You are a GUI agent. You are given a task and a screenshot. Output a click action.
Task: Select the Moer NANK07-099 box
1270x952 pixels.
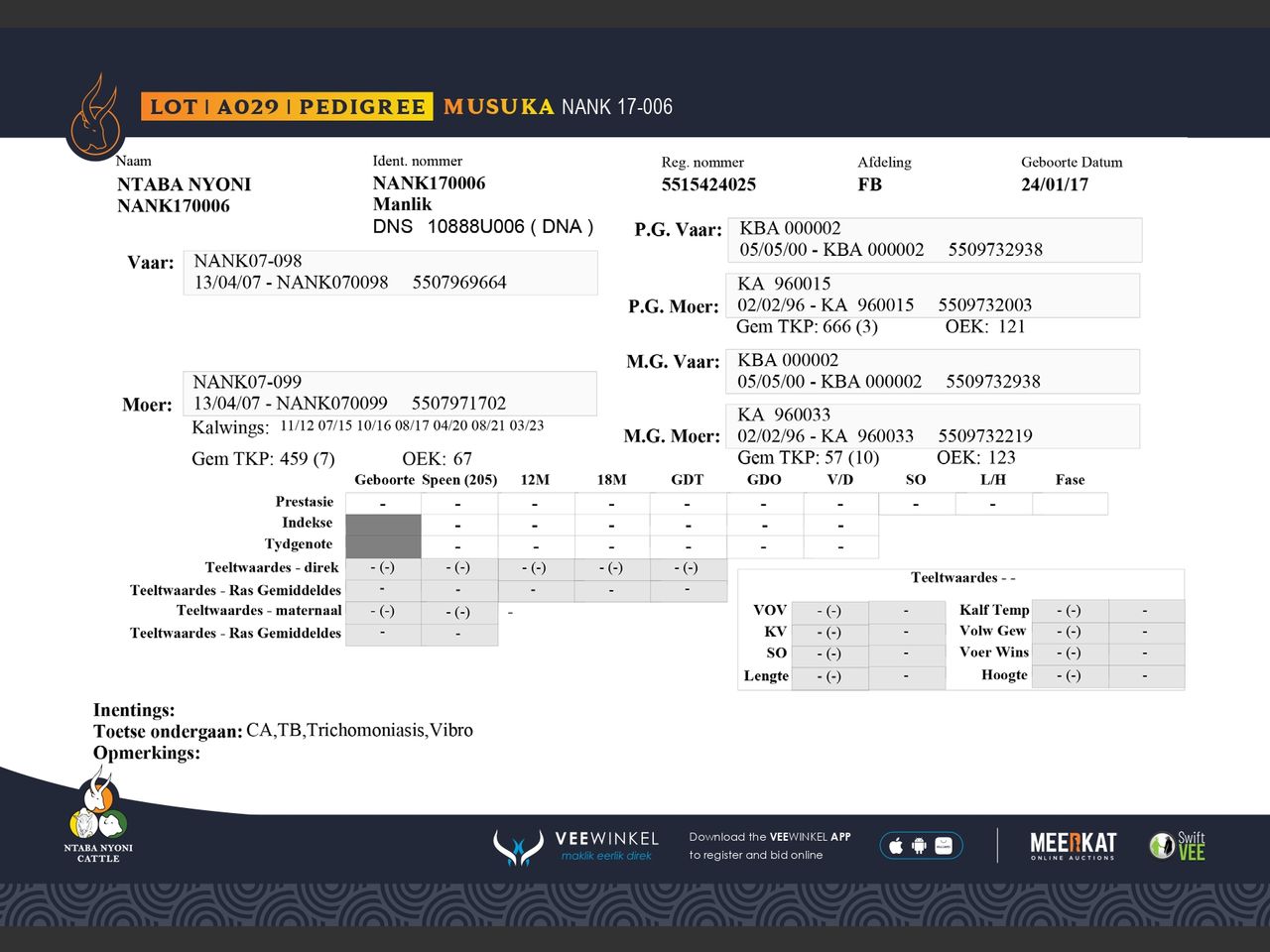tap(389, 394)
